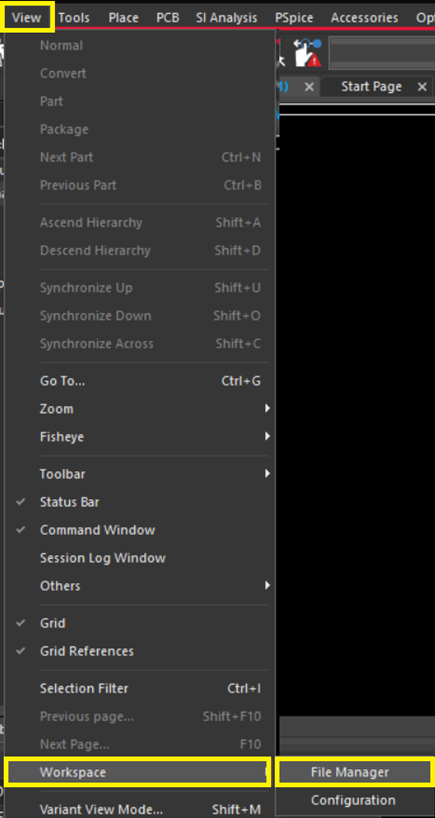The height and width of the screenshot is (818, 435).
Task: Open the PSpice menu
Action: coord(294,18)
